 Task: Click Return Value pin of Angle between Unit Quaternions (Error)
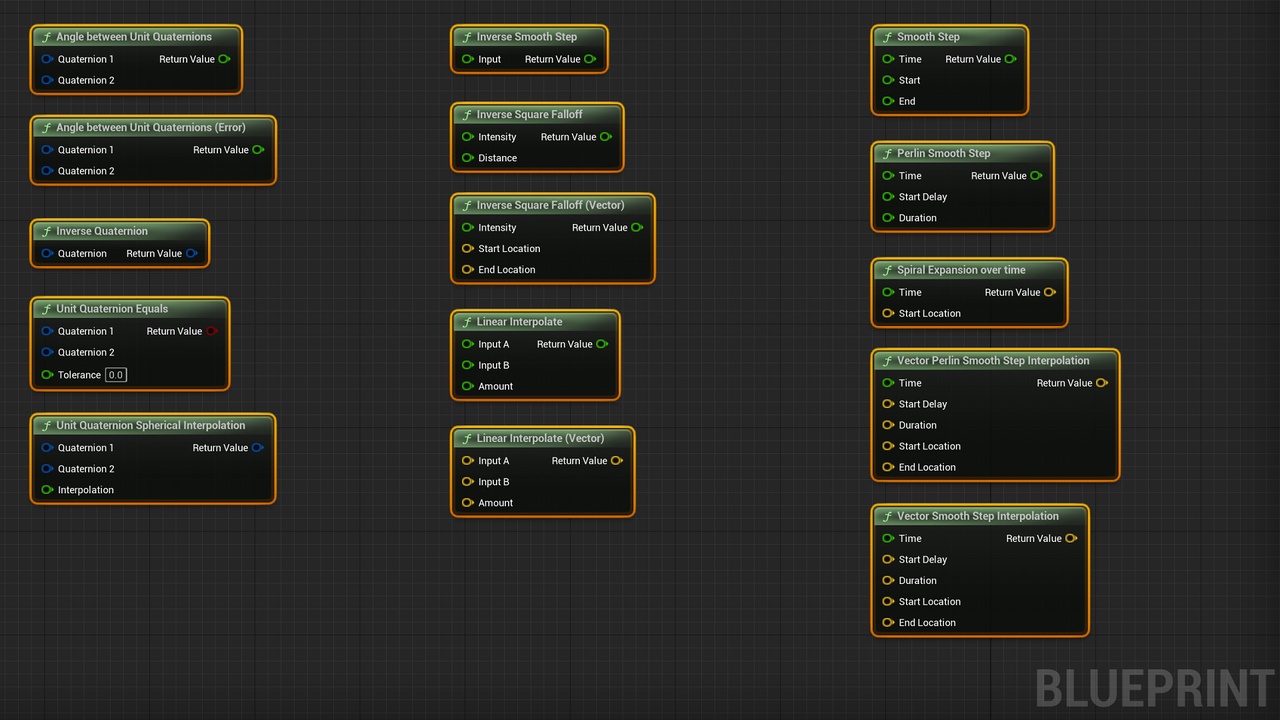(258, 150)
